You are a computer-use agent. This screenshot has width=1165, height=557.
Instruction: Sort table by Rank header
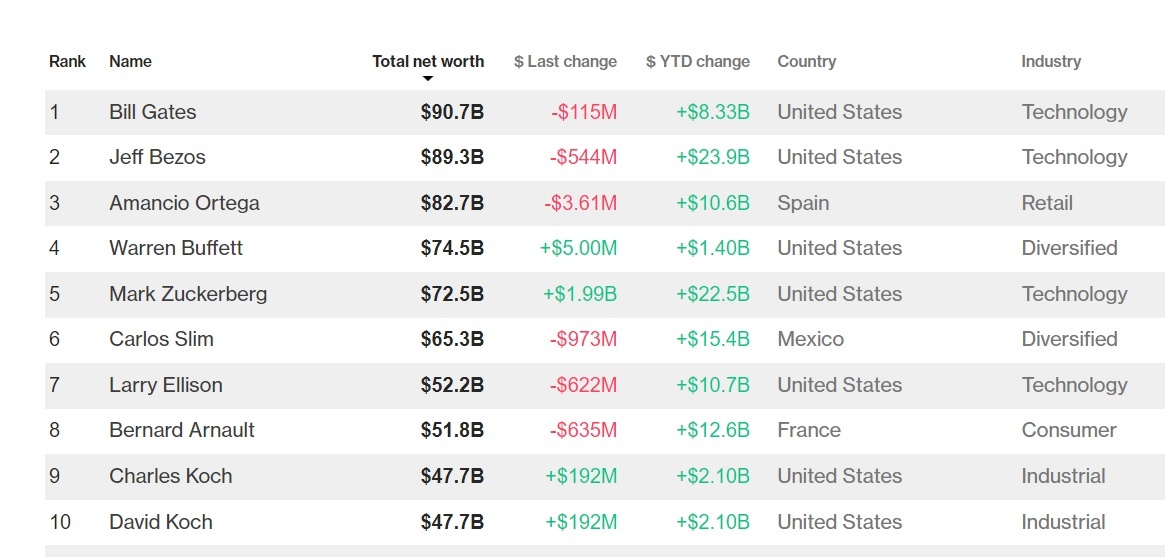click(x=67, y=61)
